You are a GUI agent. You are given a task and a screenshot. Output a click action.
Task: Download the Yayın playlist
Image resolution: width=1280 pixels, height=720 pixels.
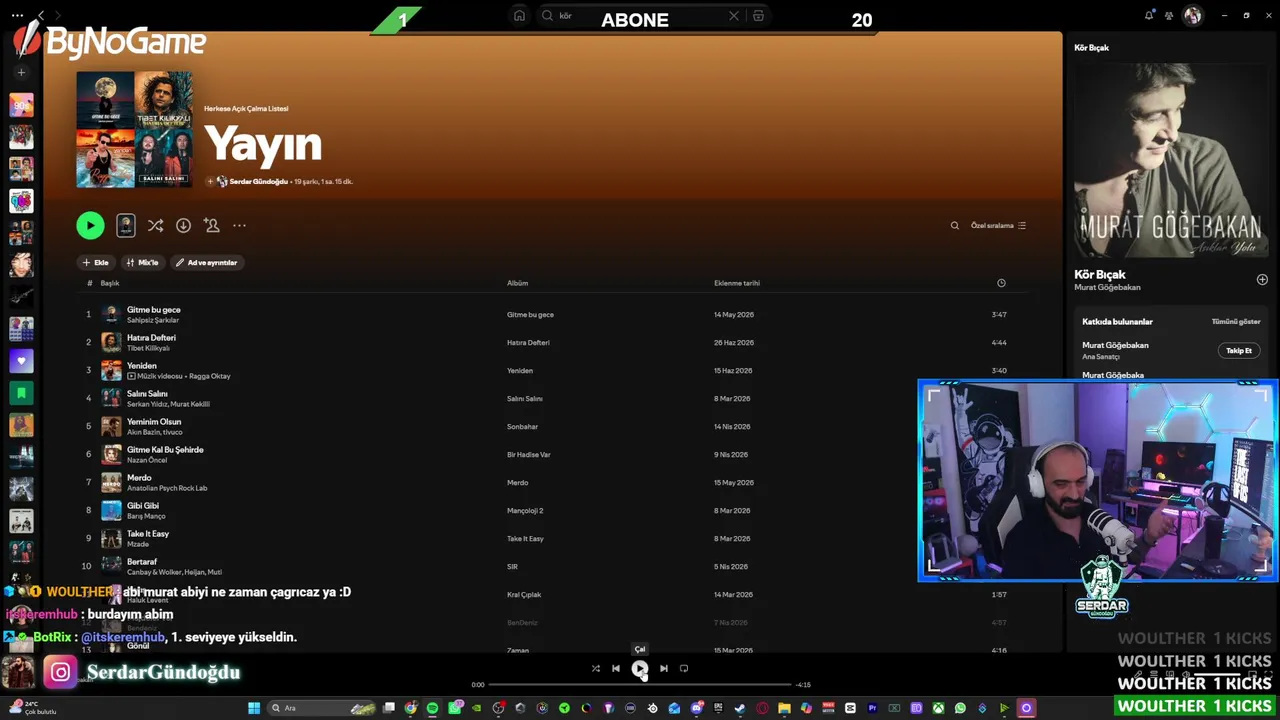click(x=183, y=226)
